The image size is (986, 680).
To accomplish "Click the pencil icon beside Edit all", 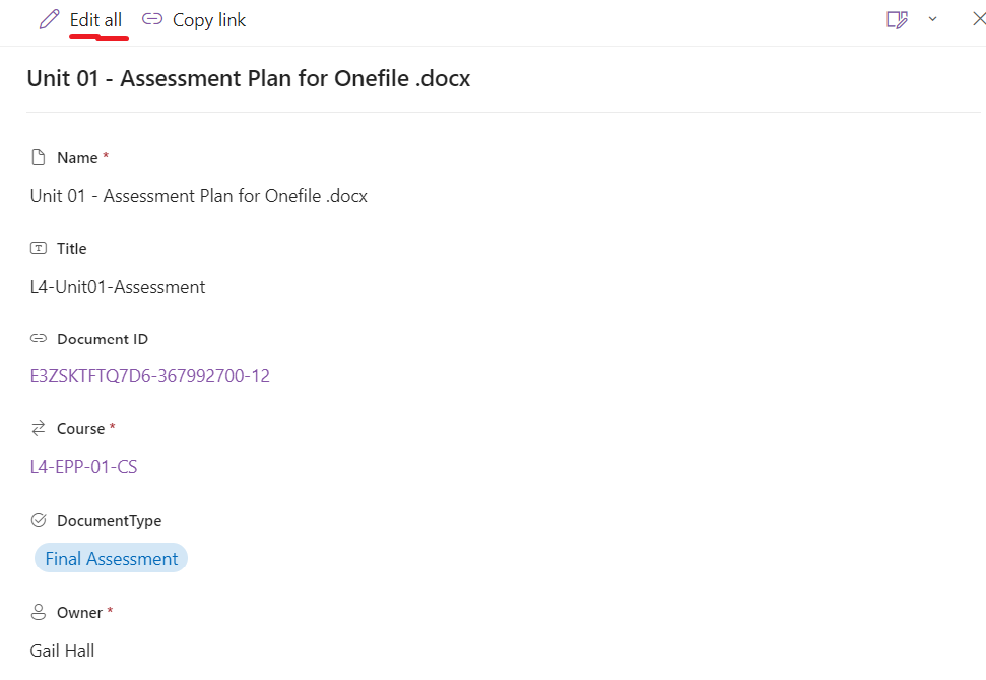I will 49,20.
